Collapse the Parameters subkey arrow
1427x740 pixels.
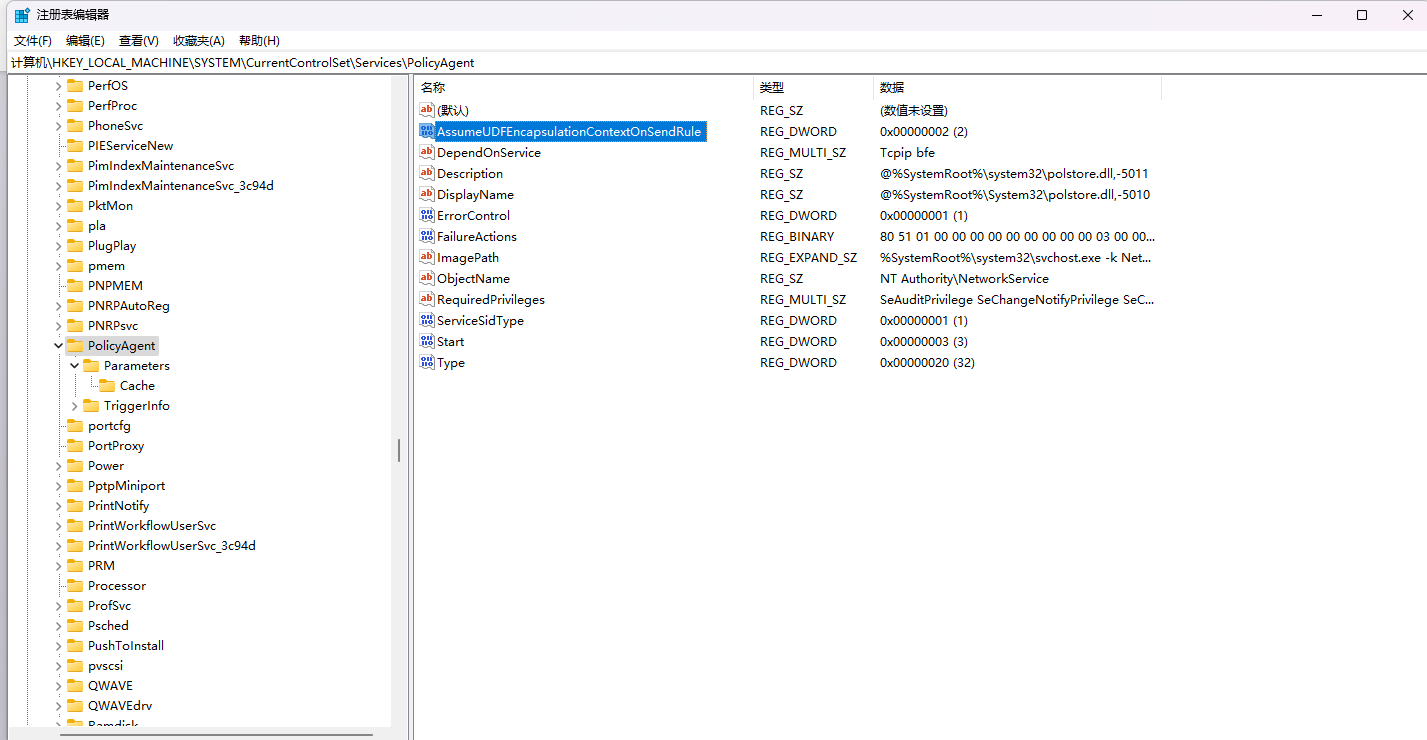click(x=74, y=366)
